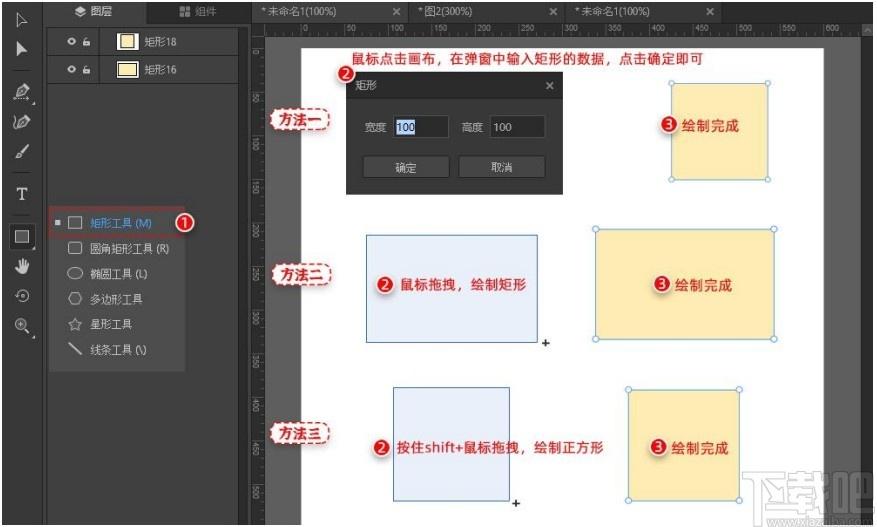
Task: Click the 高度 input field
Action: 516,127
